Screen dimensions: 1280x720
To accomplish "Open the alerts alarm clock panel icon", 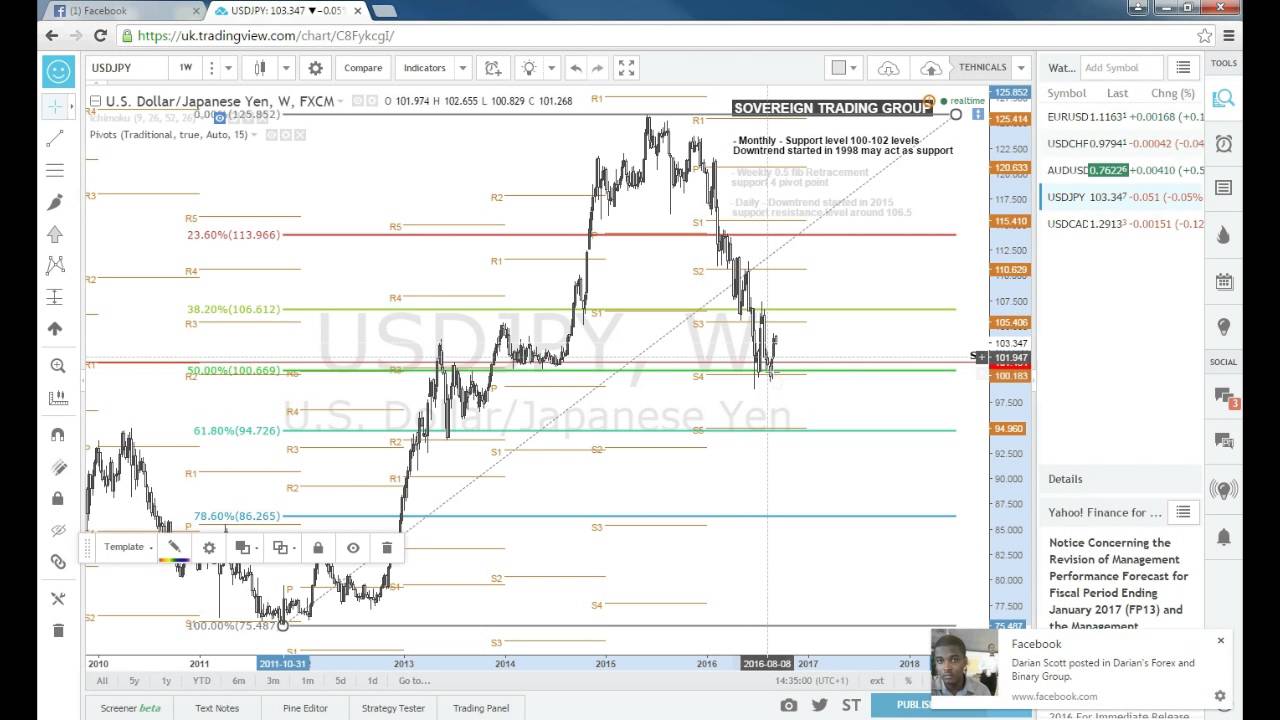I will click(x=1224, y=143).
